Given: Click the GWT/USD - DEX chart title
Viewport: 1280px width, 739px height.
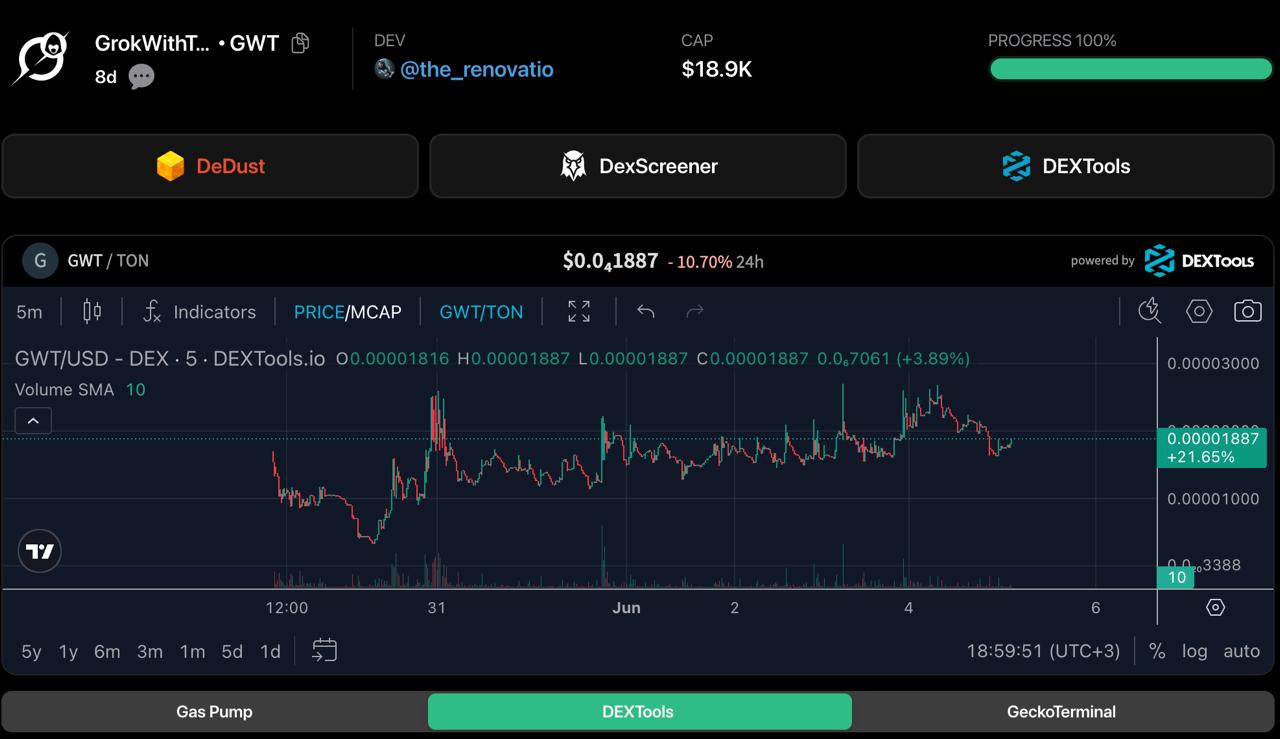Looking at the screenshot, I should coord(170,358).
